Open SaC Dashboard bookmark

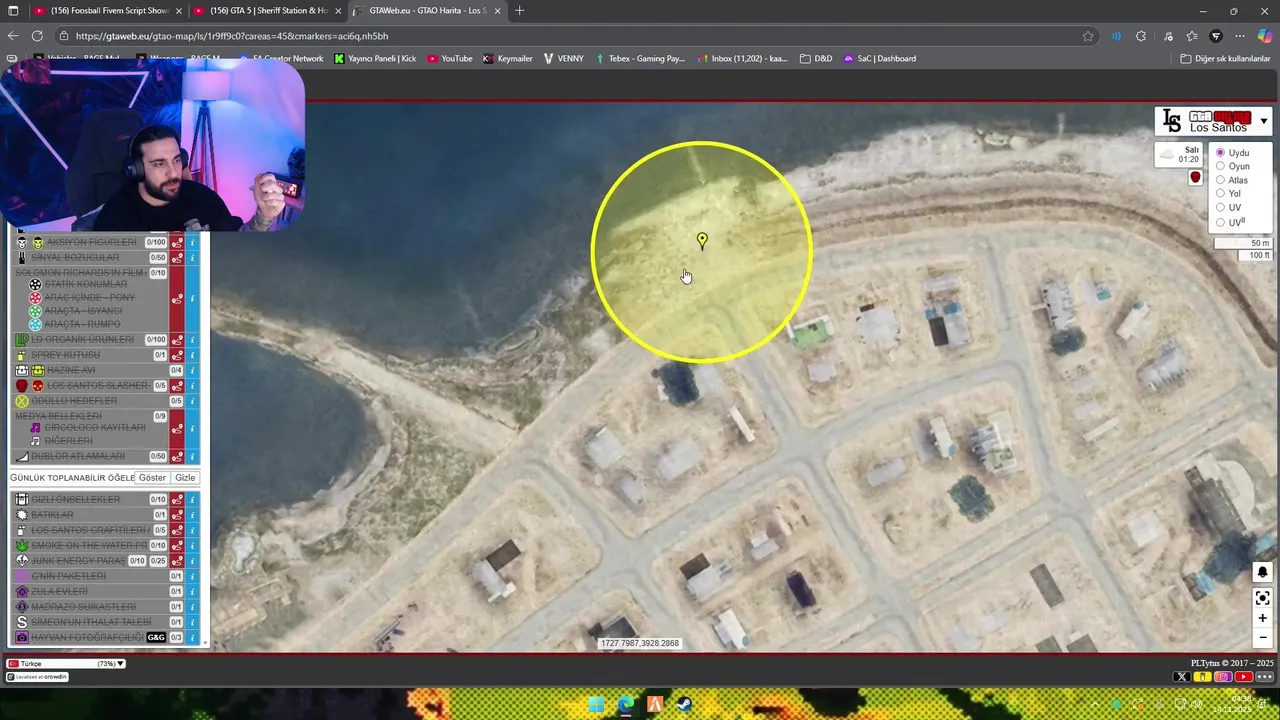point(880,59)
